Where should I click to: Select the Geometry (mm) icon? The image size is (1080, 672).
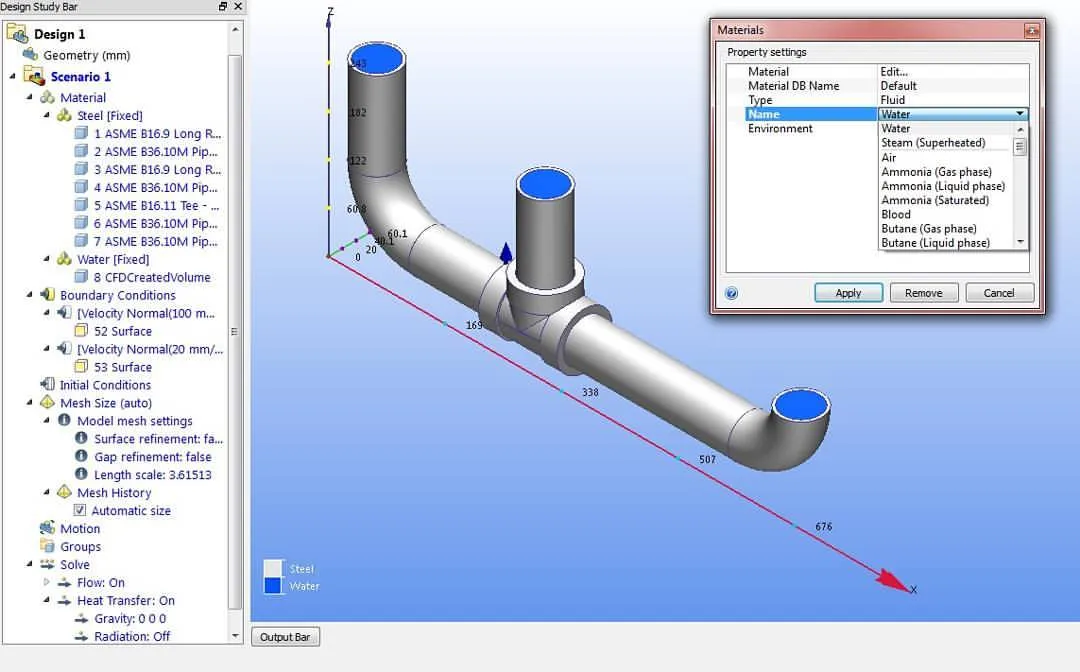pos(30,55)
